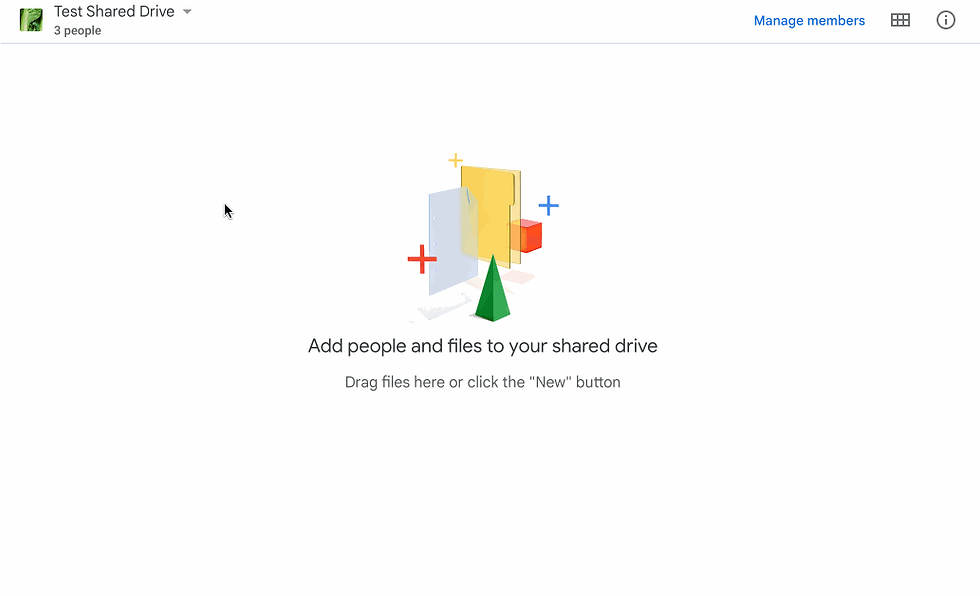This screenshot has height=596, width=980.
Task: Switch to grid layout view
Action: coord(900,20)
